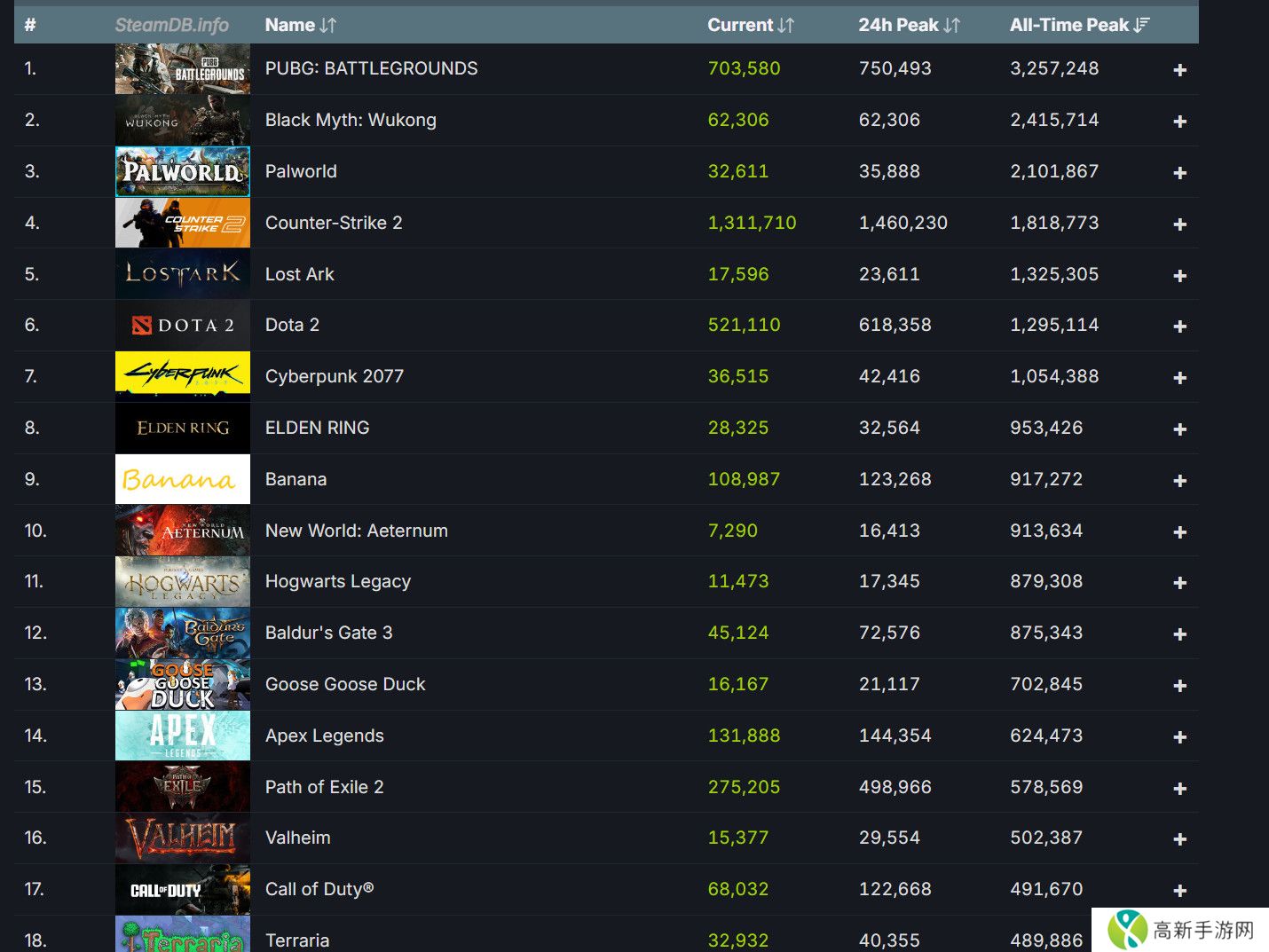This screenshot has width=1269, height=952.
Task: Go to the Apex Legends page
Action: [x=324, y=736]
